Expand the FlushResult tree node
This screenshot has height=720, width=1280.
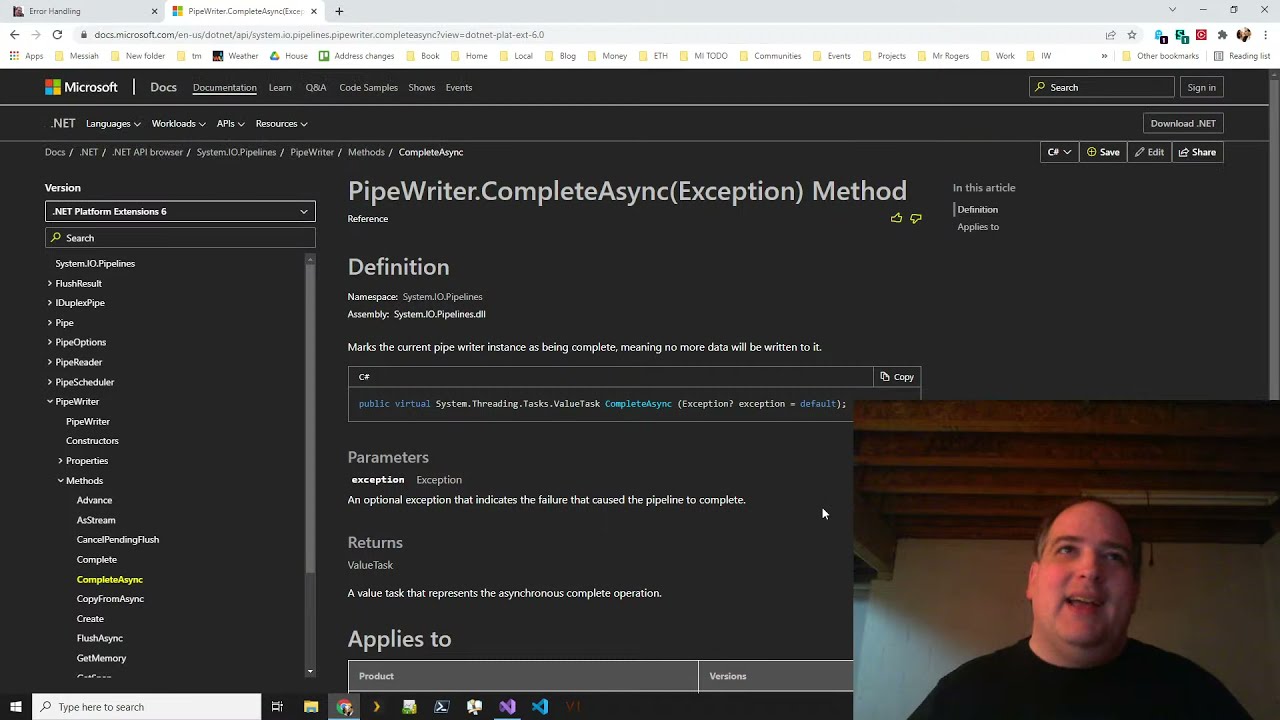click(x=49, y=283)
